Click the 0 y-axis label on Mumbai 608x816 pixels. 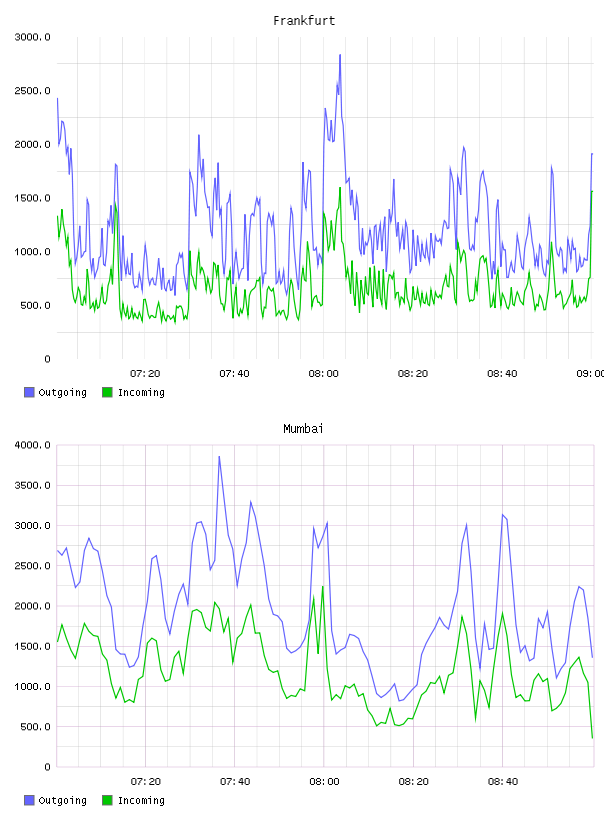[x=47, y=767]
